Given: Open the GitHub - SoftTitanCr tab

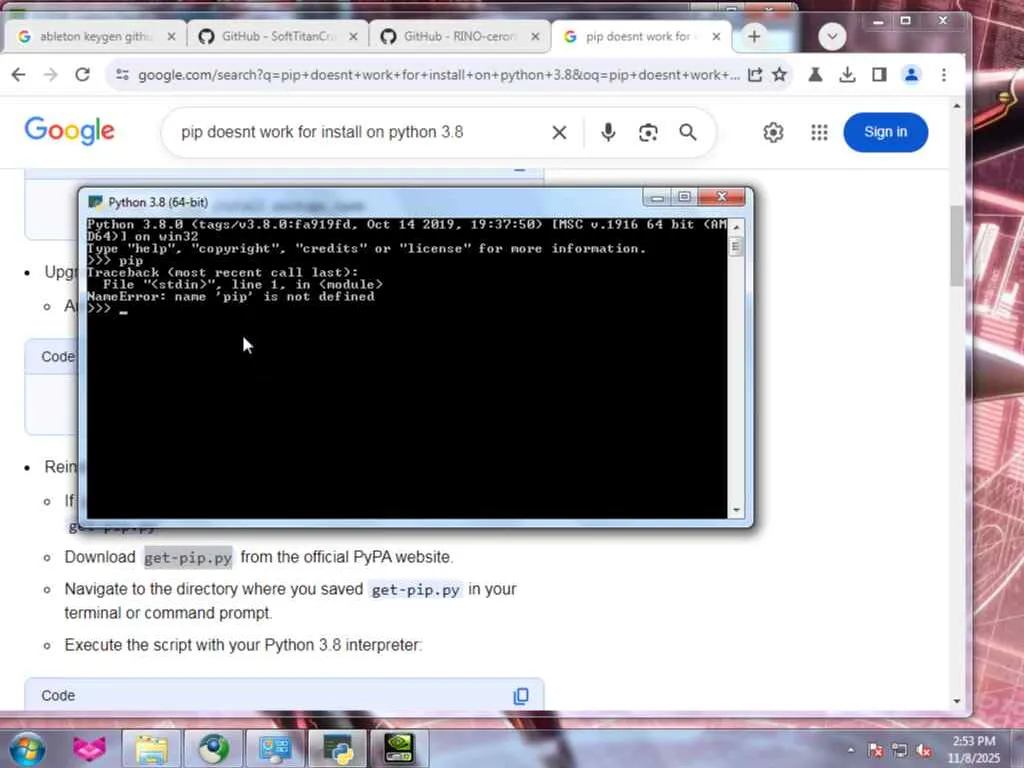Looking at the screenshot, I should click(277, 37).
